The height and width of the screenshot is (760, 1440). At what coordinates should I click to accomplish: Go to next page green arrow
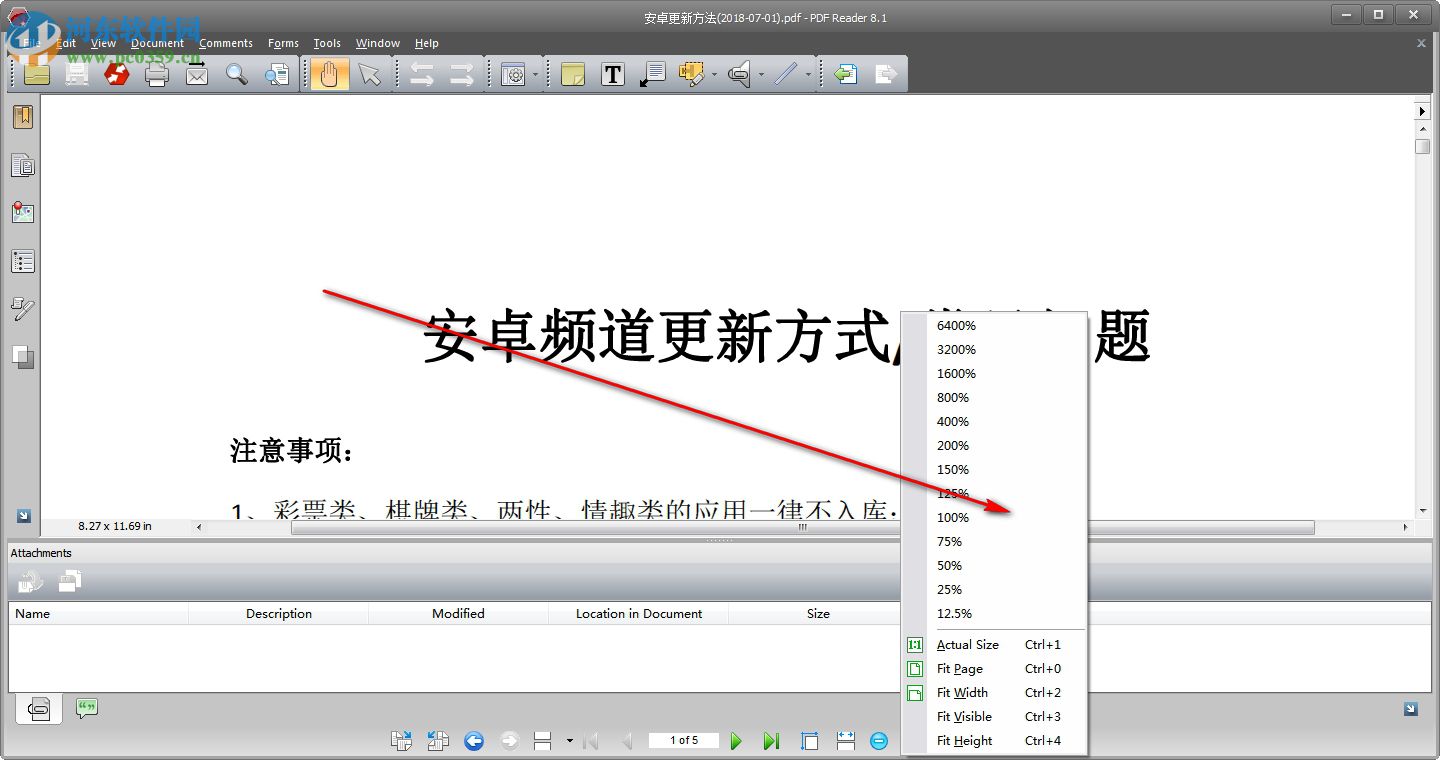(x=736, y=741)
